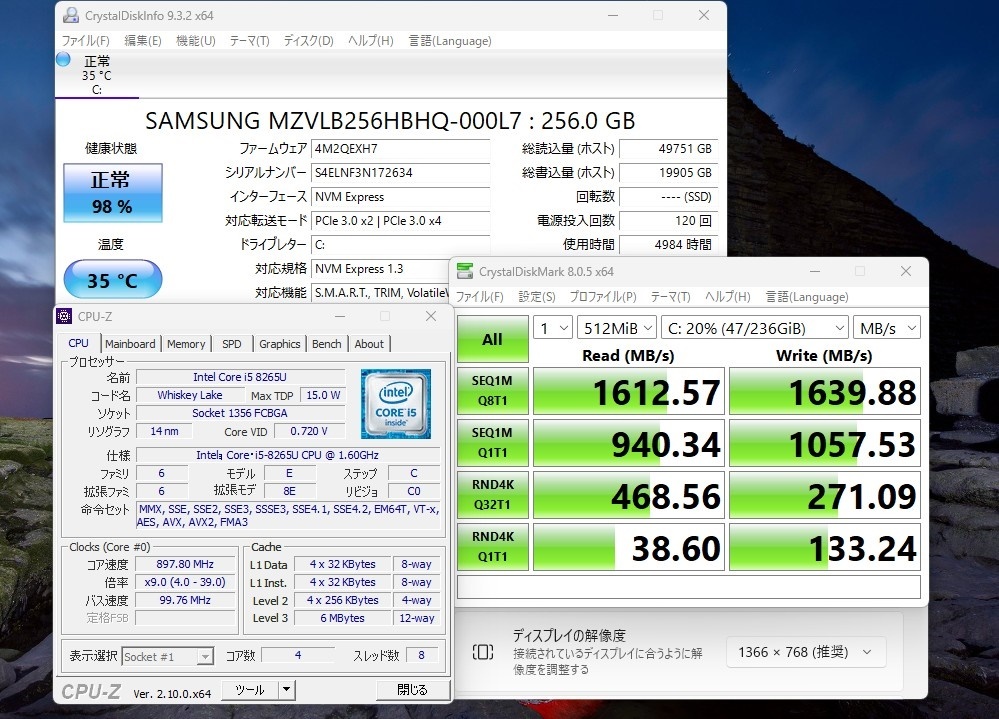Switch to the Mainboard tab in CPU-Z

tap(130, 344)
